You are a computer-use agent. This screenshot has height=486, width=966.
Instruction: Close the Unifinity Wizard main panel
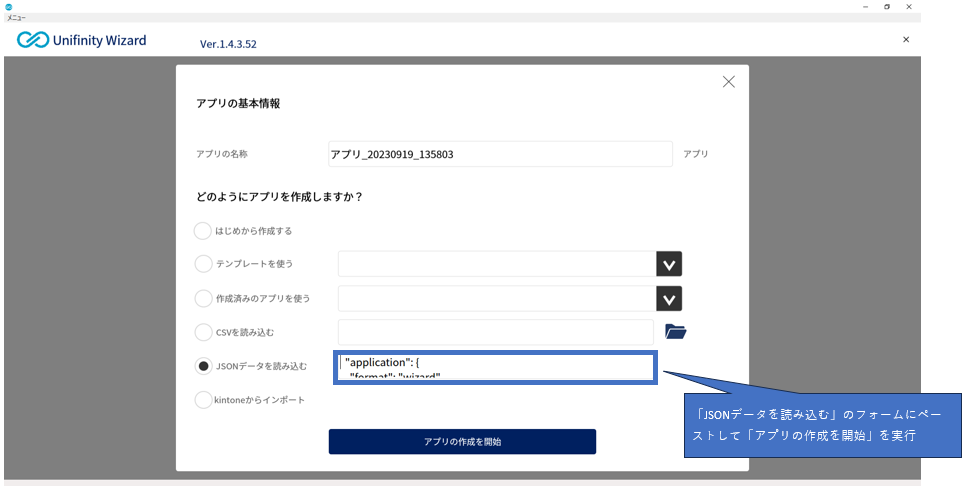click(906, 40)
